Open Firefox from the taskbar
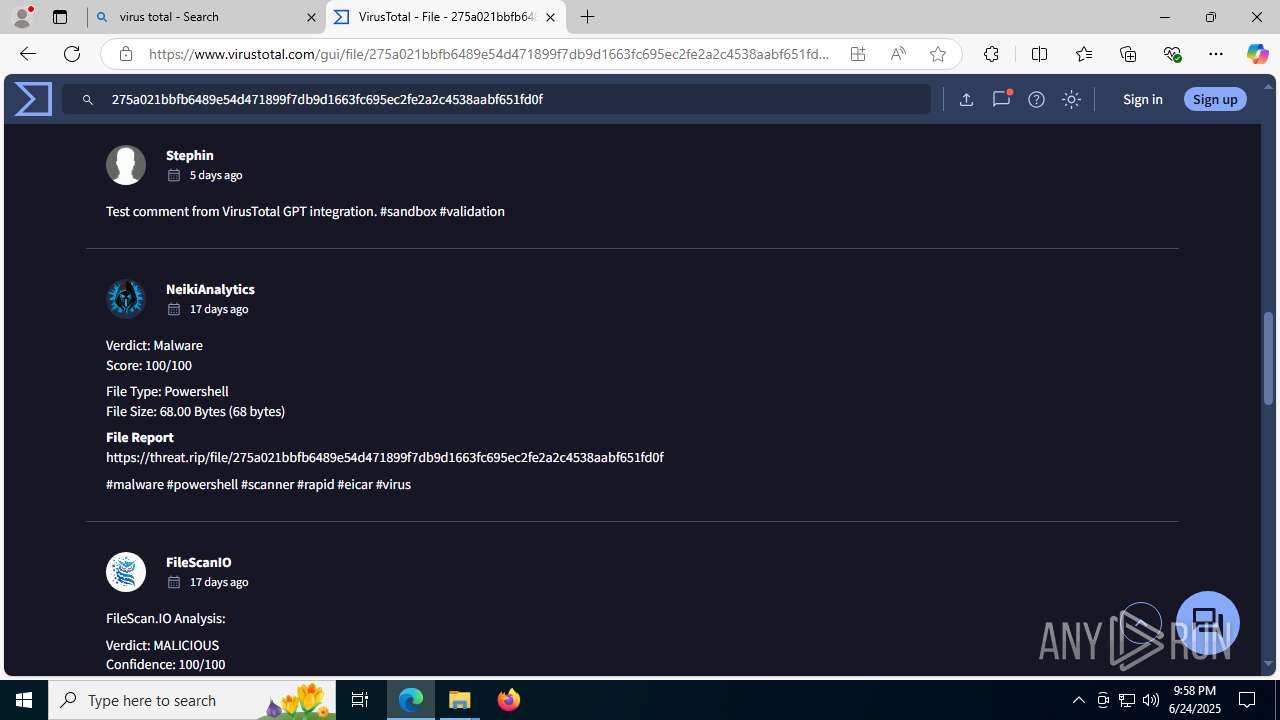The width and height of the screenshot is (1280, 720). click(x=509, y=700)
